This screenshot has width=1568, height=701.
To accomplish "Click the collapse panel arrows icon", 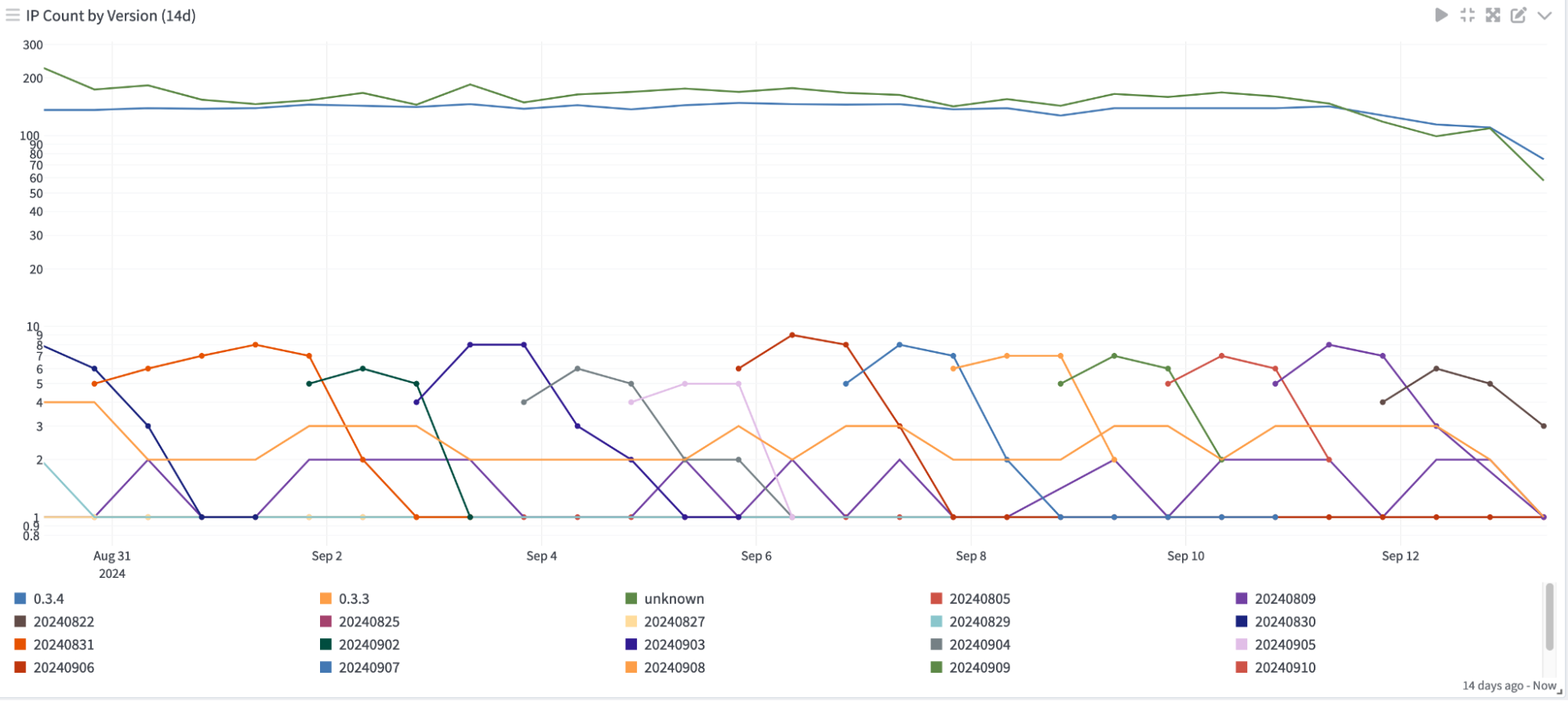I will tap(1467, 15).
